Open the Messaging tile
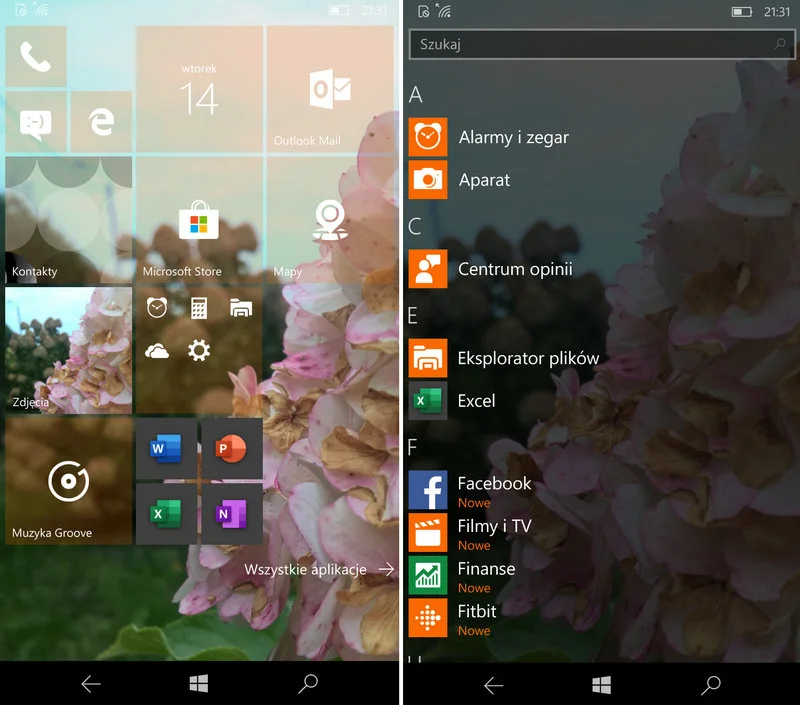The image size is (800, 705). [35, 122]
